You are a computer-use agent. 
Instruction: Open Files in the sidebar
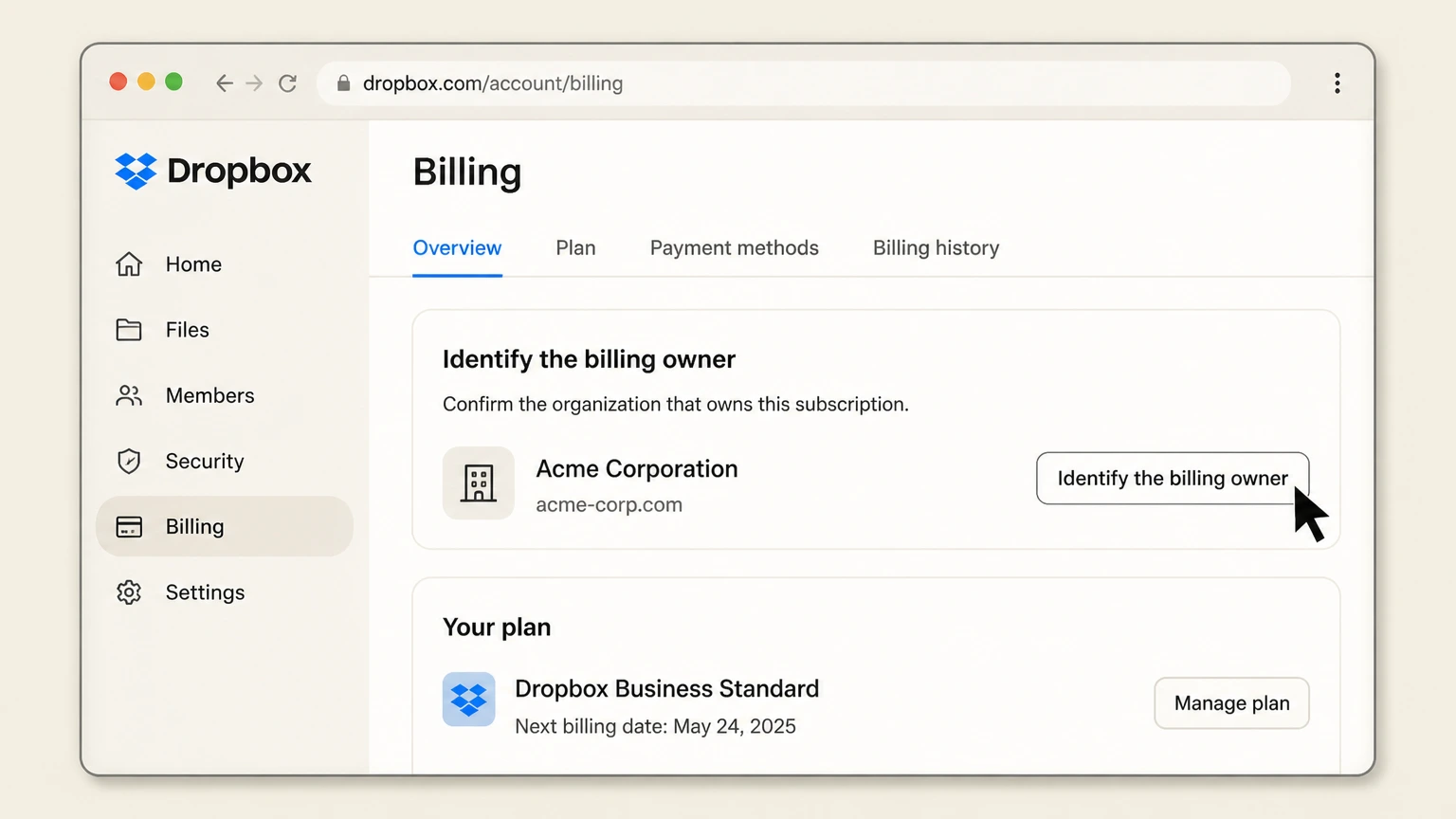coord(225,330)
